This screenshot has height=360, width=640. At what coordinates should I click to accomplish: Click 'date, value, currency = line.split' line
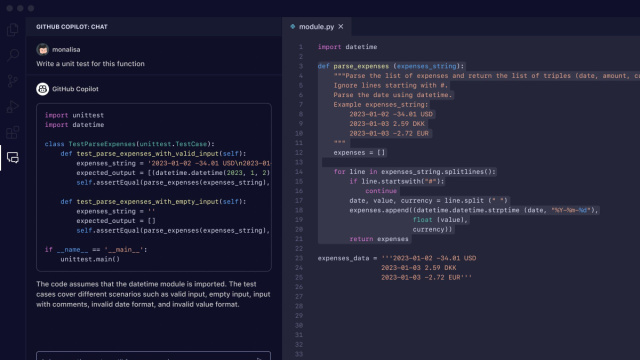tap(429, 200)
